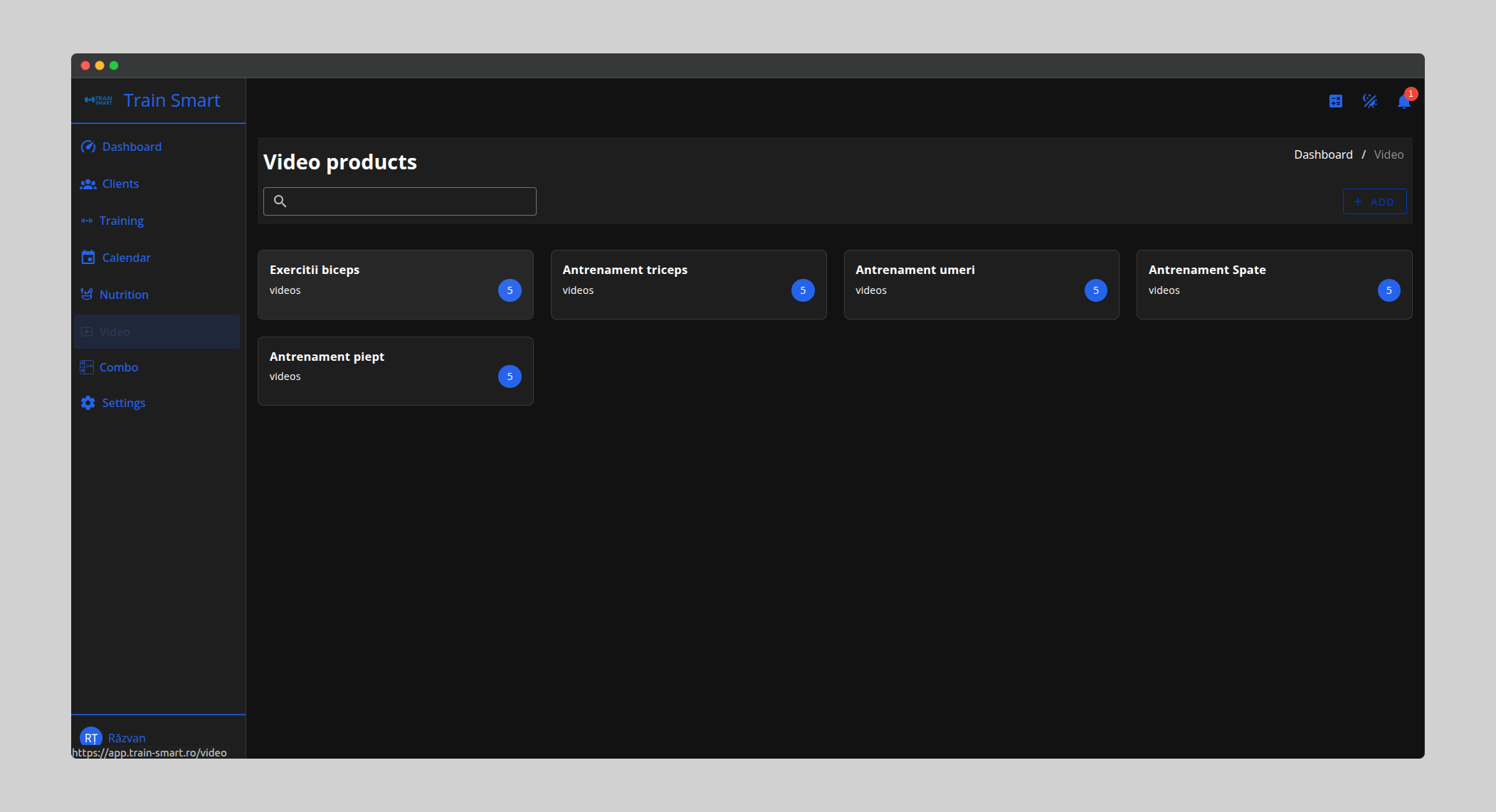
Task: Open the Training section icon
Action: coord(87,221)
